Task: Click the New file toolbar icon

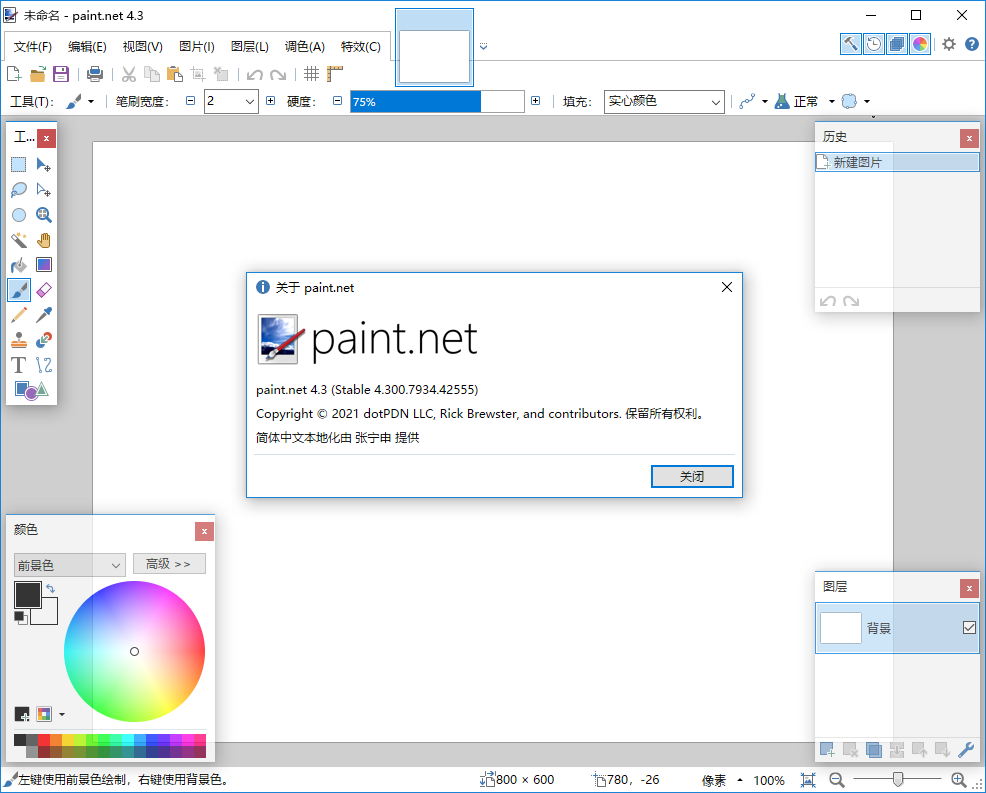Action: (14, 74)
